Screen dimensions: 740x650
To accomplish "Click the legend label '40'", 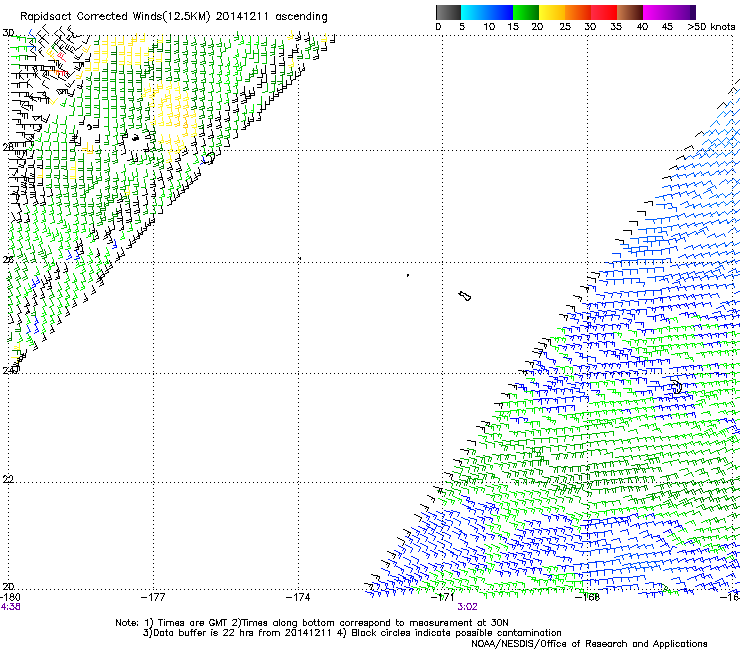I will [x=642, y=27].
